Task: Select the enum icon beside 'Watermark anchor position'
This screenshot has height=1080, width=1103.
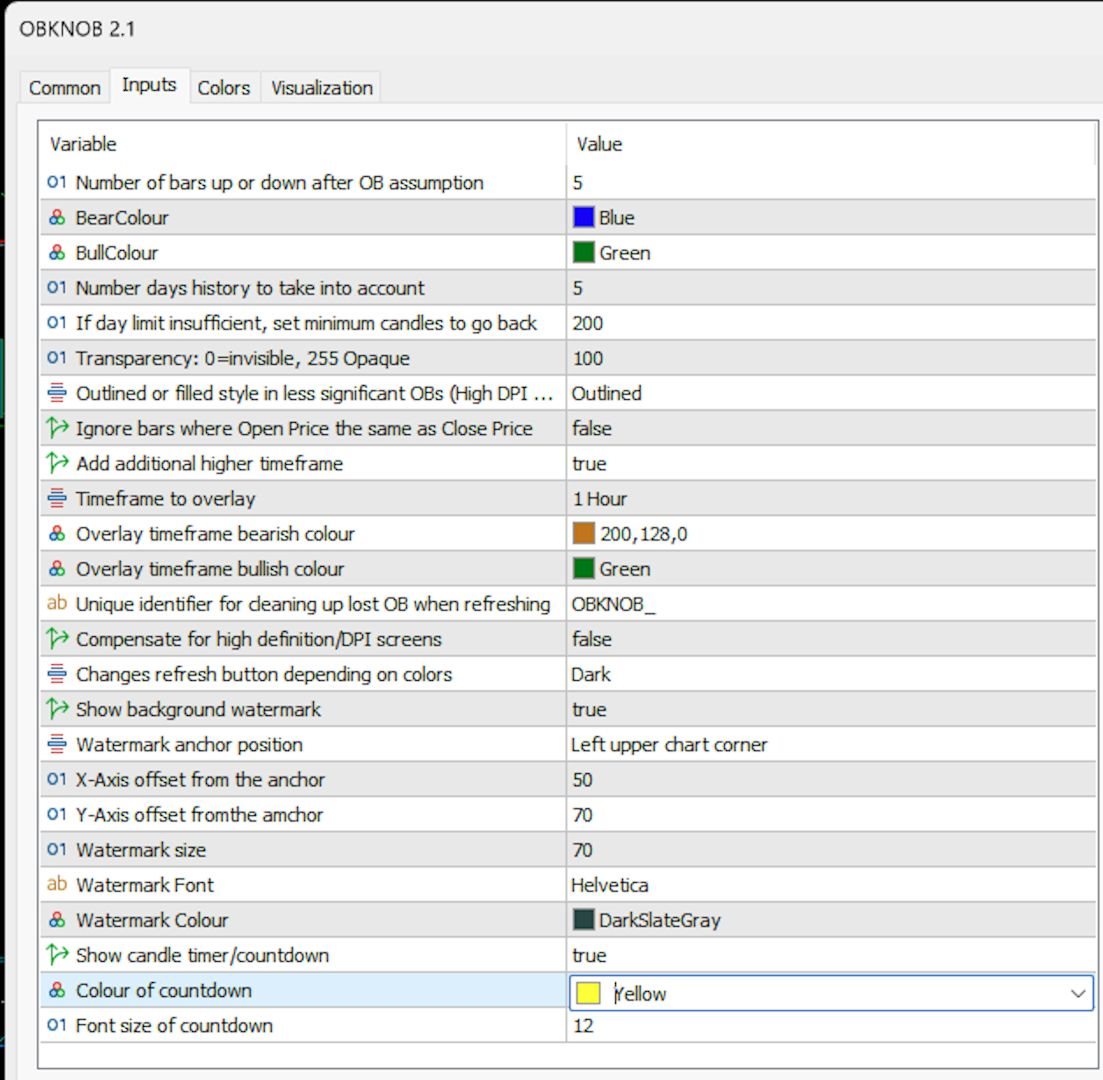Action: pos(57,744)
